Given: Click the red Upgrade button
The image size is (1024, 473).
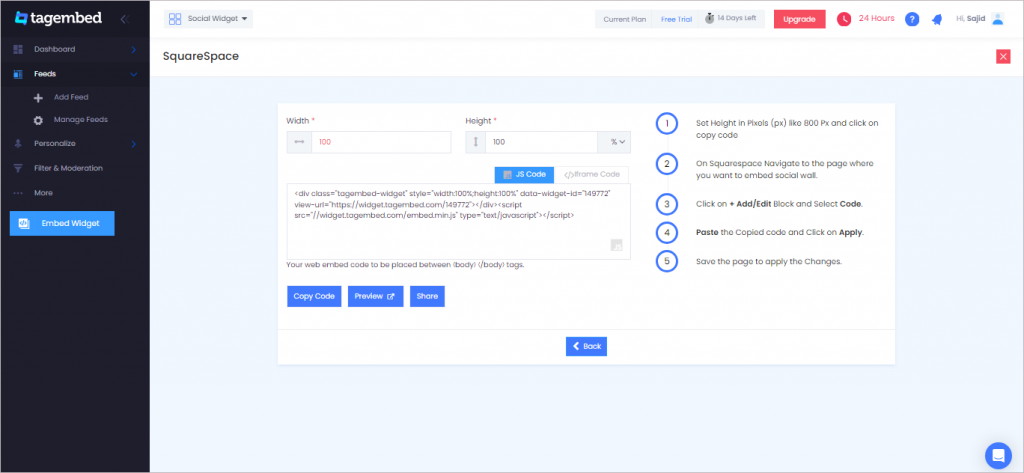Looking at the screenshot, I should [x=799, y=19].
